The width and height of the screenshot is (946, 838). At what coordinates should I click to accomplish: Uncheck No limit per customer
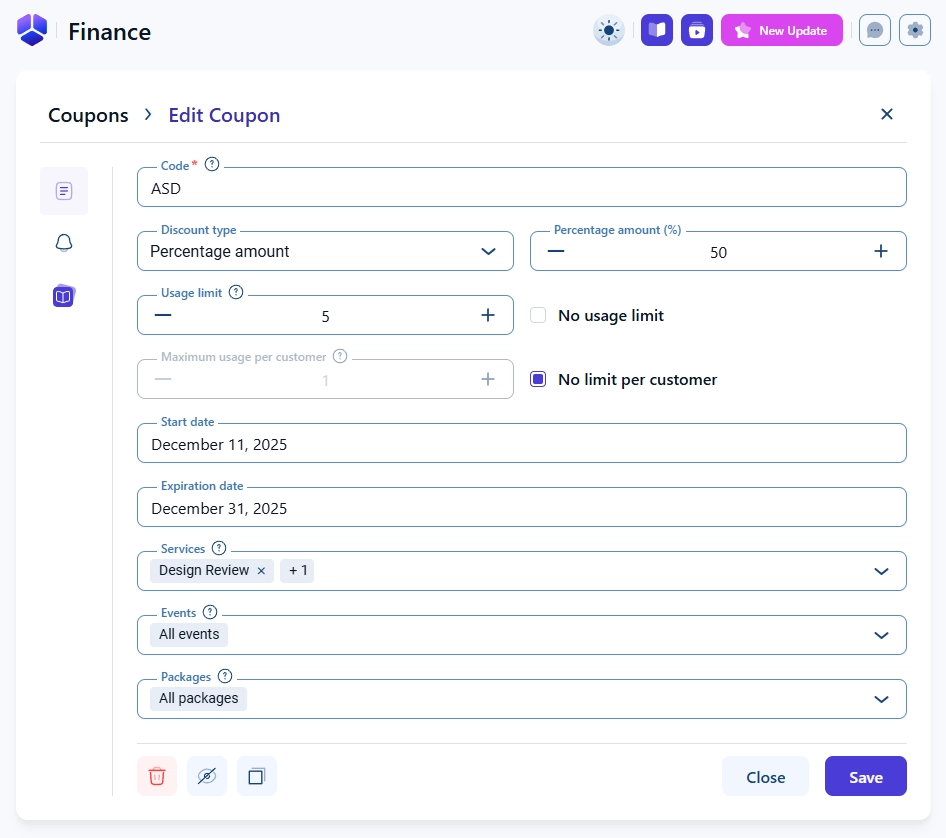tap(538, 379)
